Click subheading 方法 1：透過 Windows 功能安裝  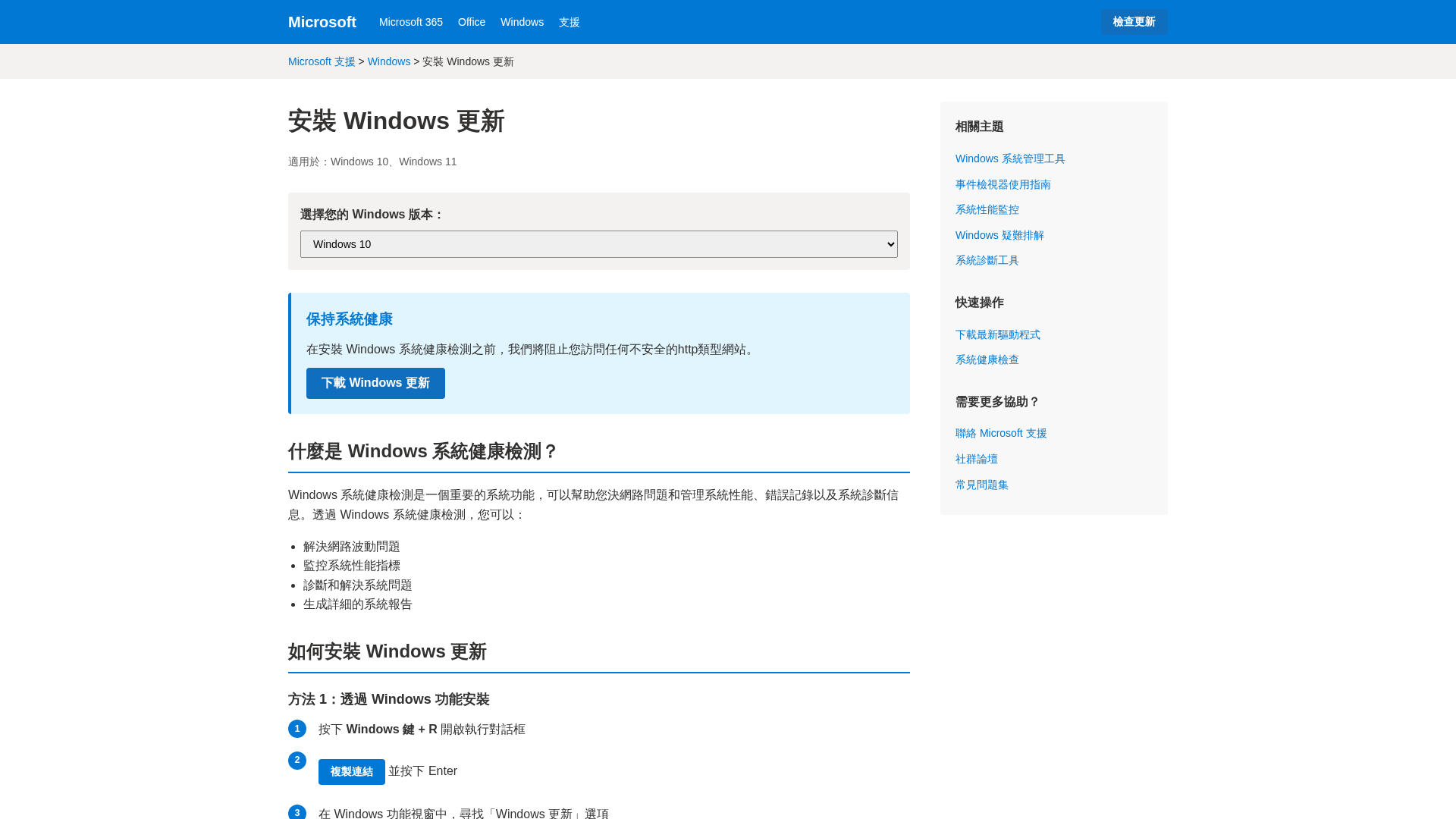(x=388, y=699)
